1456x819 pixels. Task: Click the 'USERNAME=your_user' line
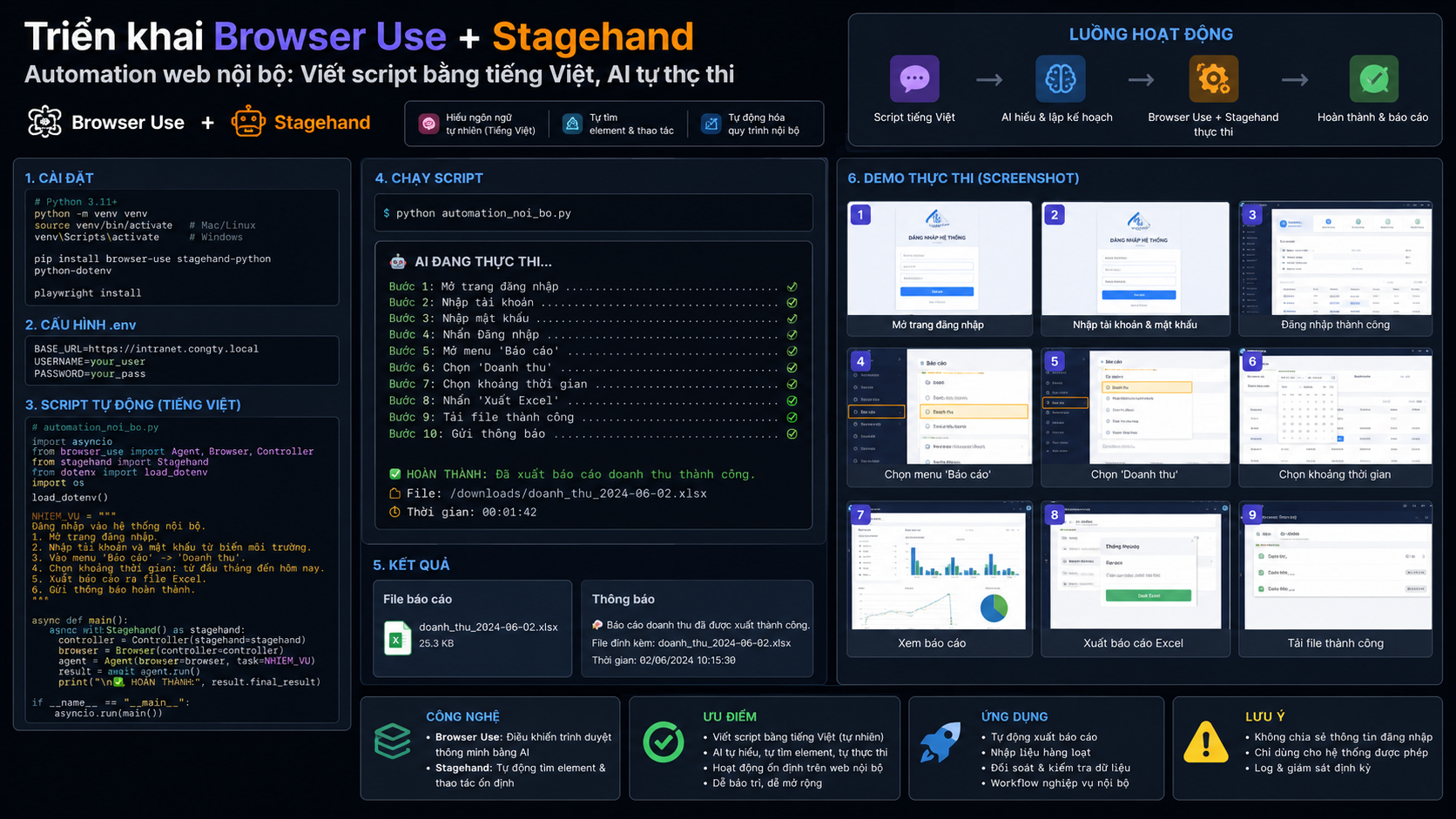click(90, 361)
